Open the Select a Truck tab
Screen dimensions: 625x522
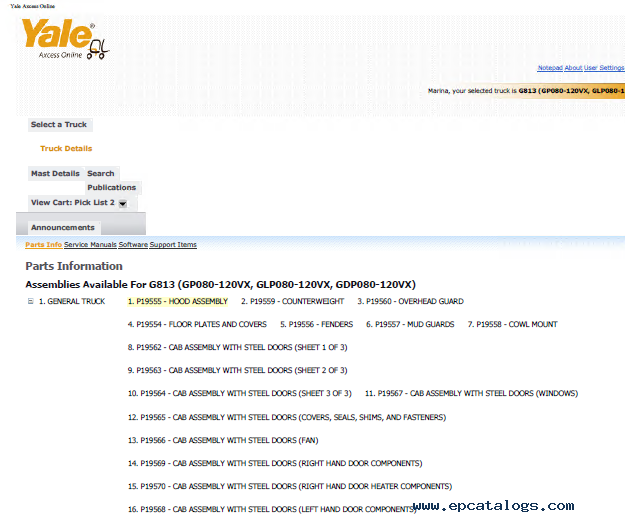[59, 125]
